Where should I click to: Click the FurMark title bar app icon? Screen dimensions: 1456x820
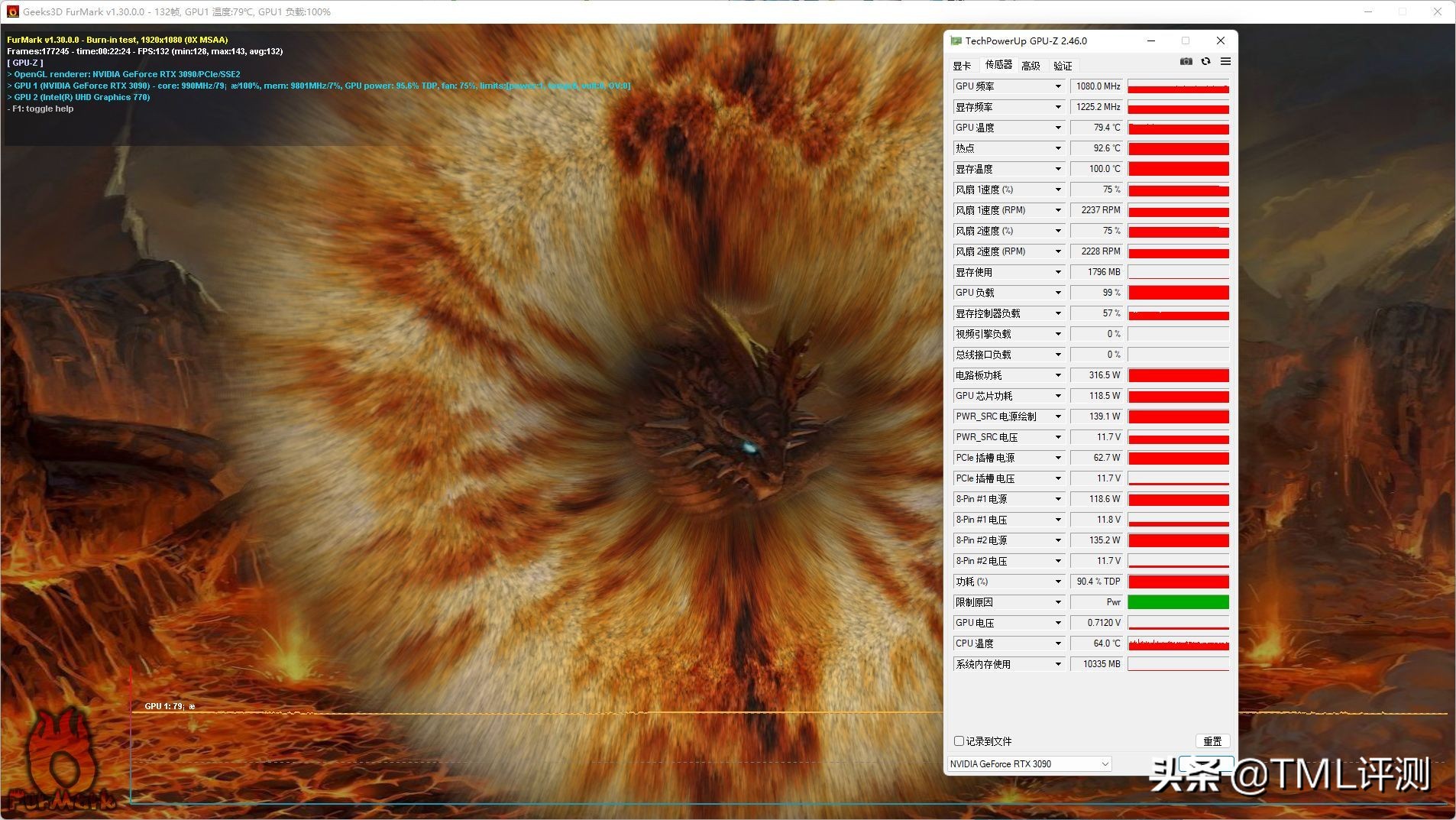click(12, 11)
